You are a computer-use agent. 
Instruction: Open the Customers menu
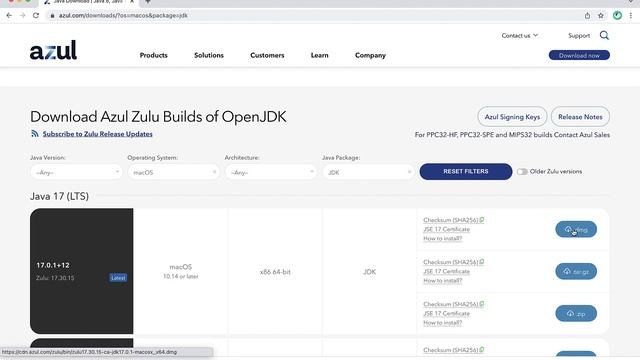267,55
